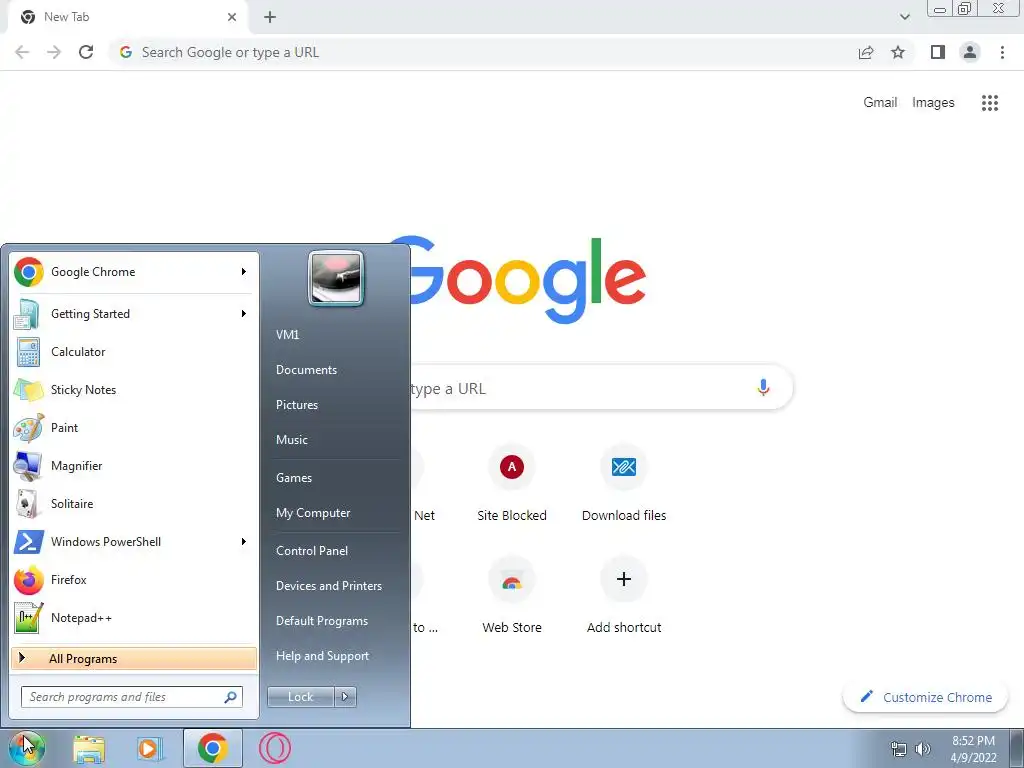Expand Windows PowerShell submenu arrow
1024x768 pixels.
(244, 541)
